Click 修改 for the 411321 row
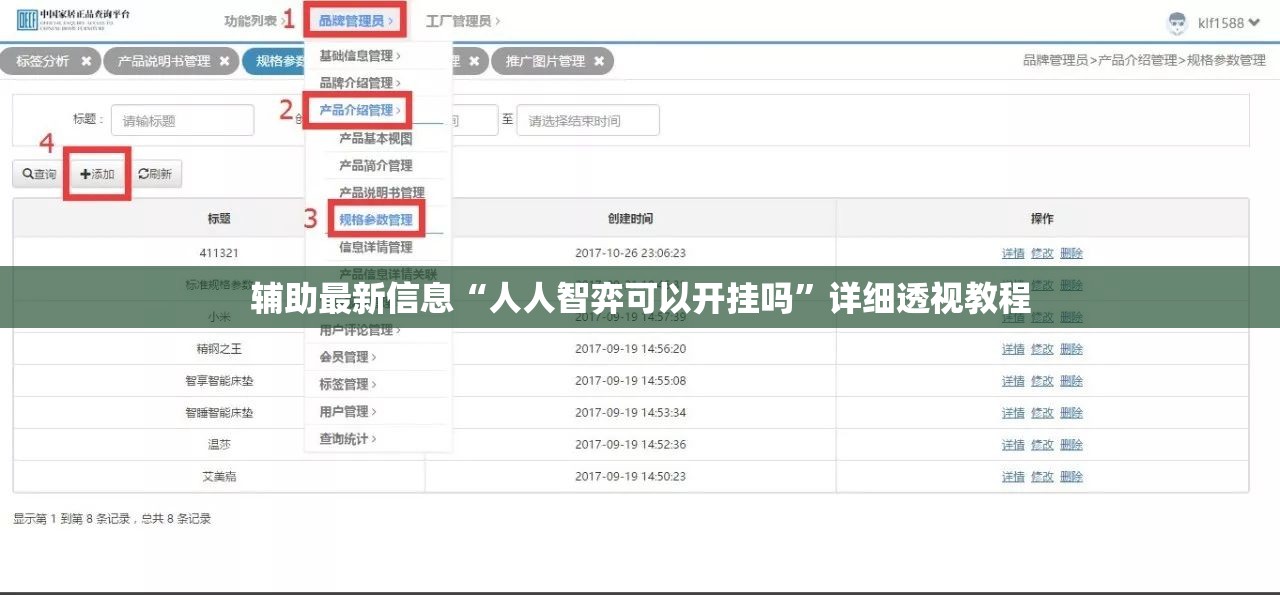The width and height of the screenshot is (1280, 595). (x=1042, y=253)
